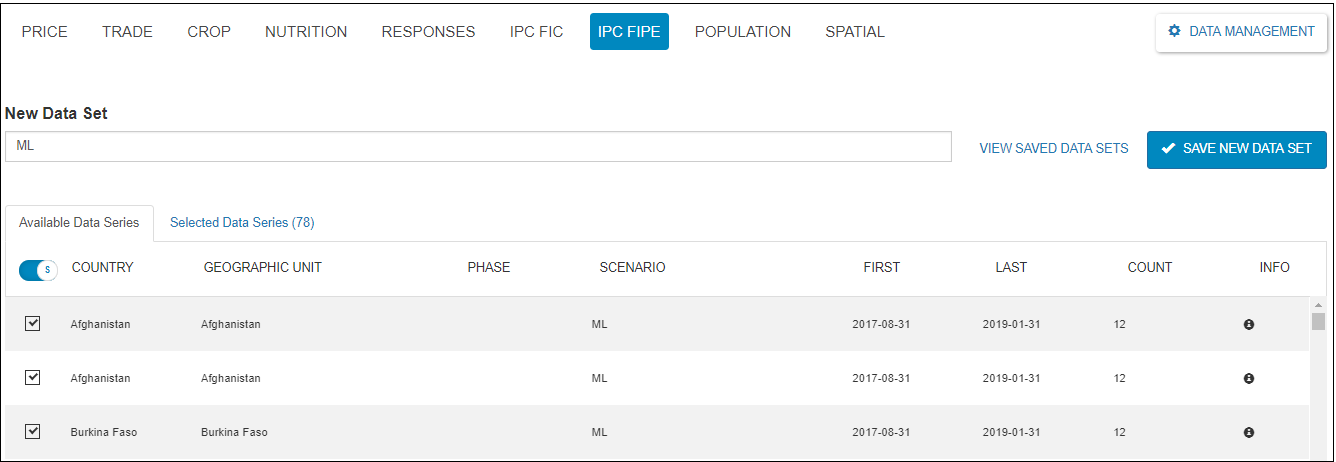Open info for first Afghanistan row
Image resolution: width=1336 pixels, height=462 pixels.
(1248, 325)
